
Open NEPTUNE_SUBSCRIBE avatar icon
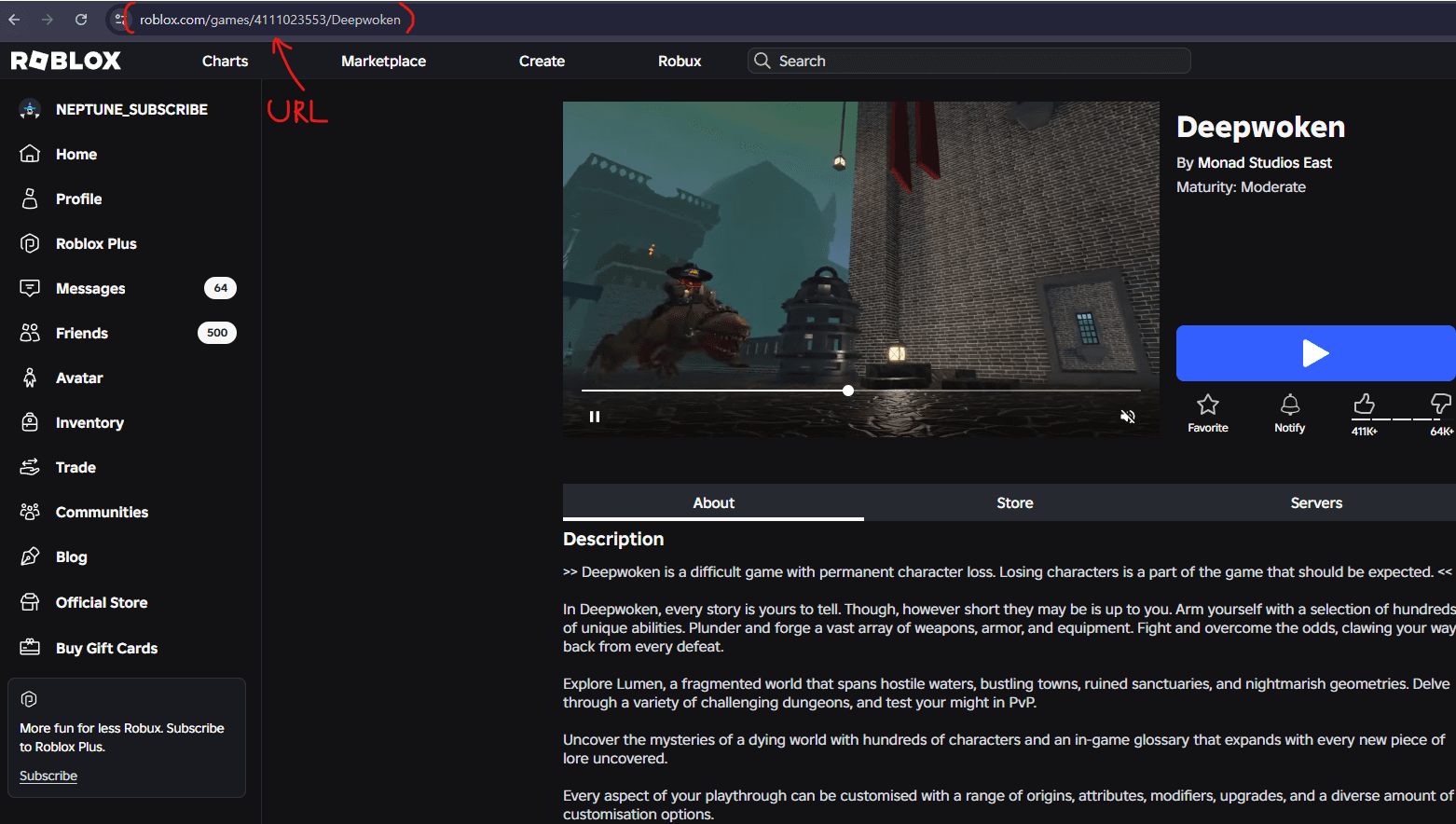pos(30,109)
